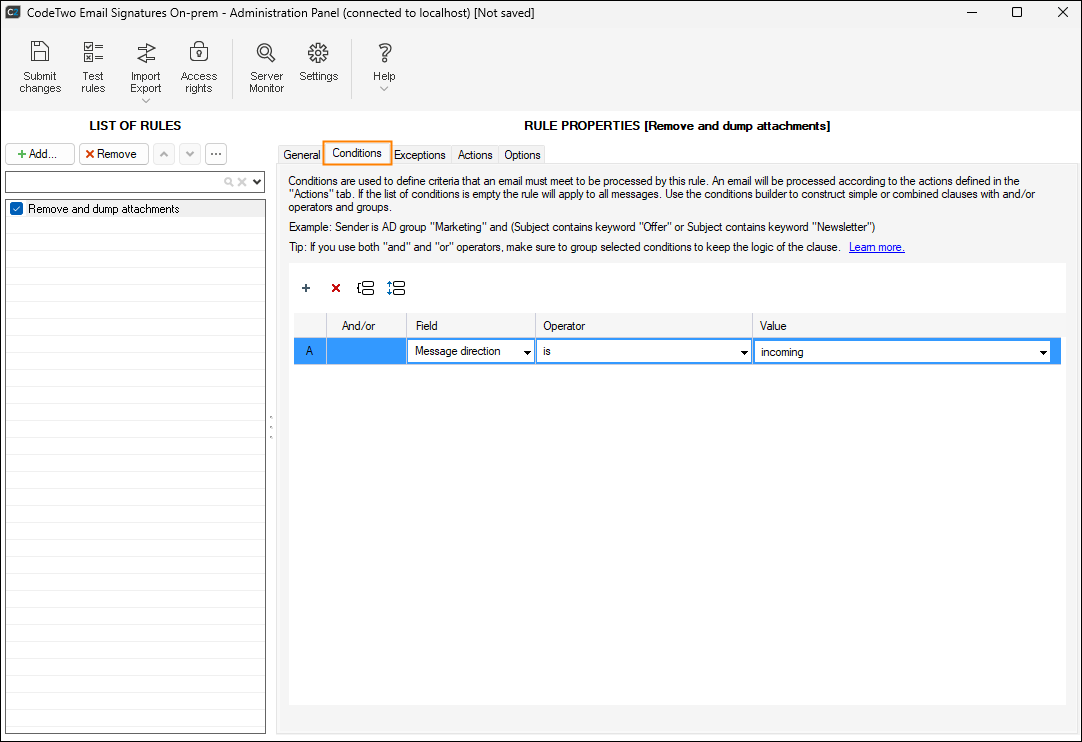Viewport: 1082px width, 742px height.
Task: Expand the Message direction field dropdown
Action: tap(527, 352)
